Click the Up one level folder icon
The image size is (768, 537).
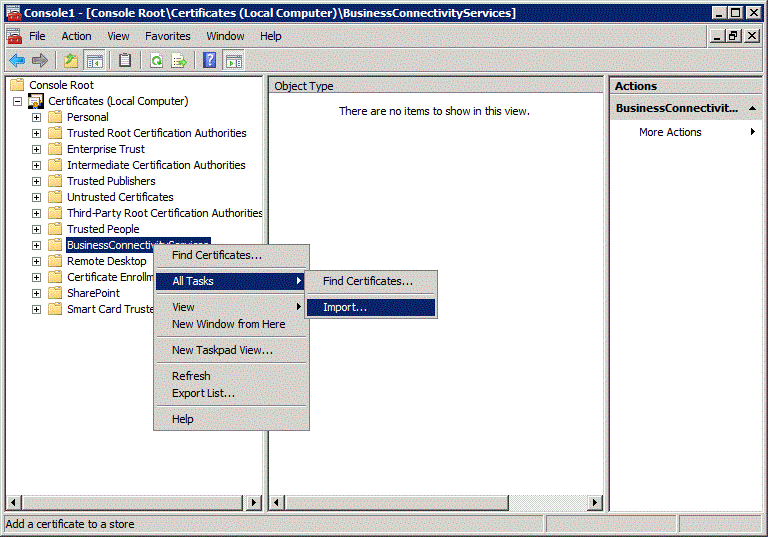click(x=71, y=61)
